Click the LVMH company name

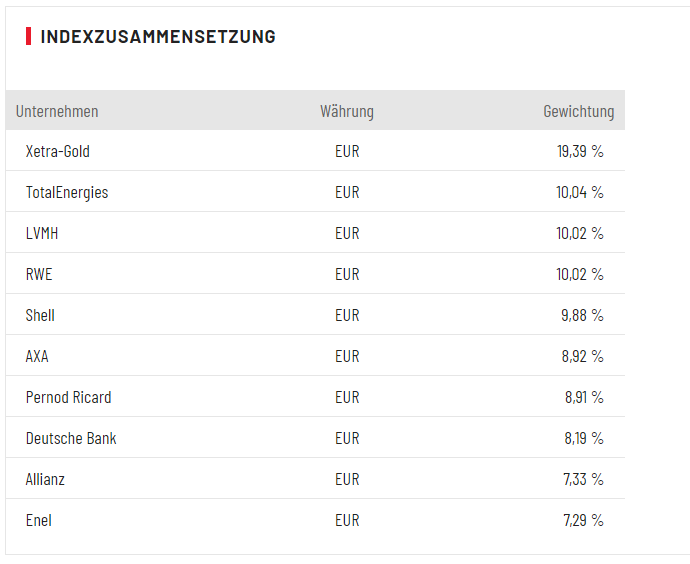(x=43, y=234)
